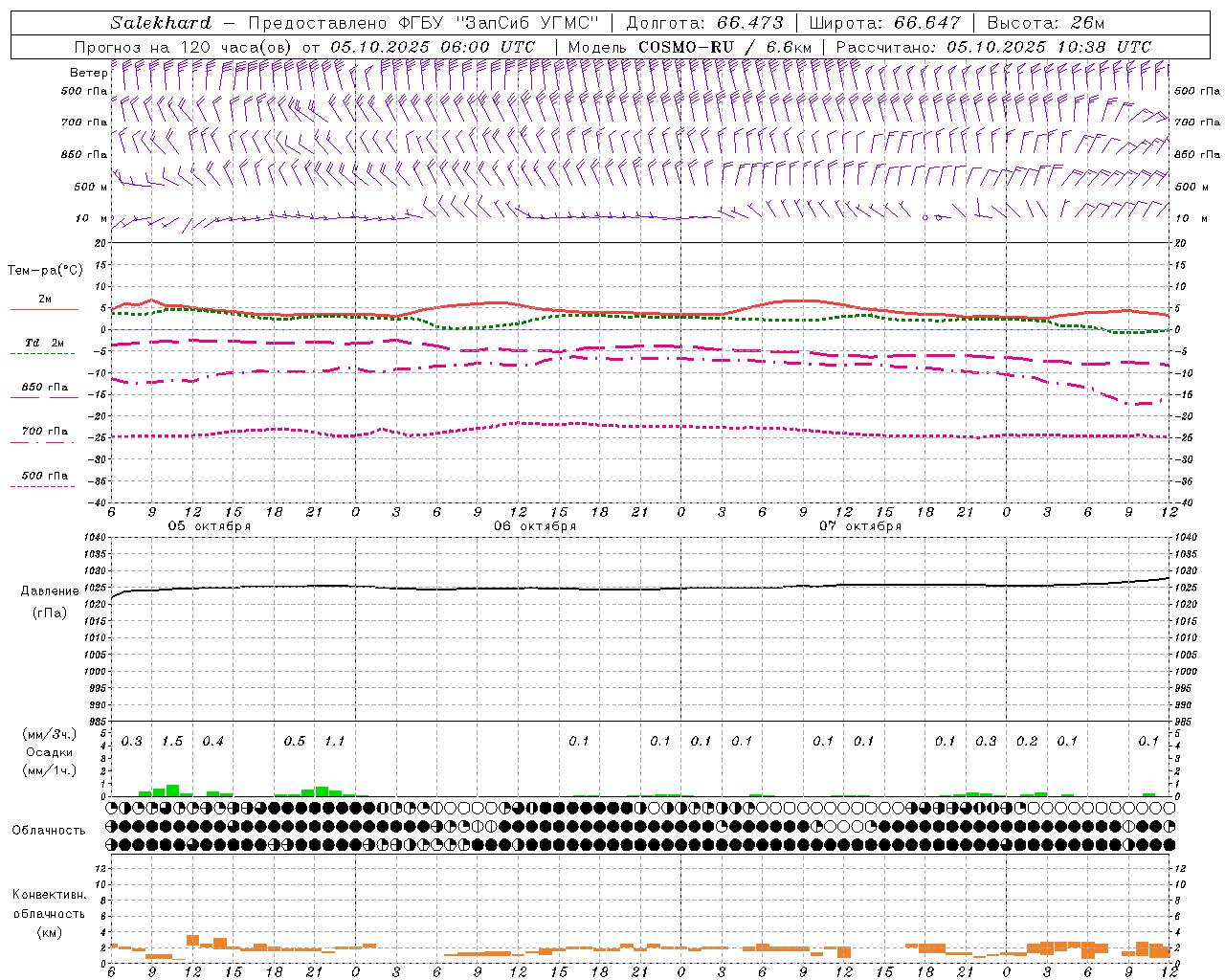
Task: Click the precipitation value '0.4'
Action: (212, 742)
